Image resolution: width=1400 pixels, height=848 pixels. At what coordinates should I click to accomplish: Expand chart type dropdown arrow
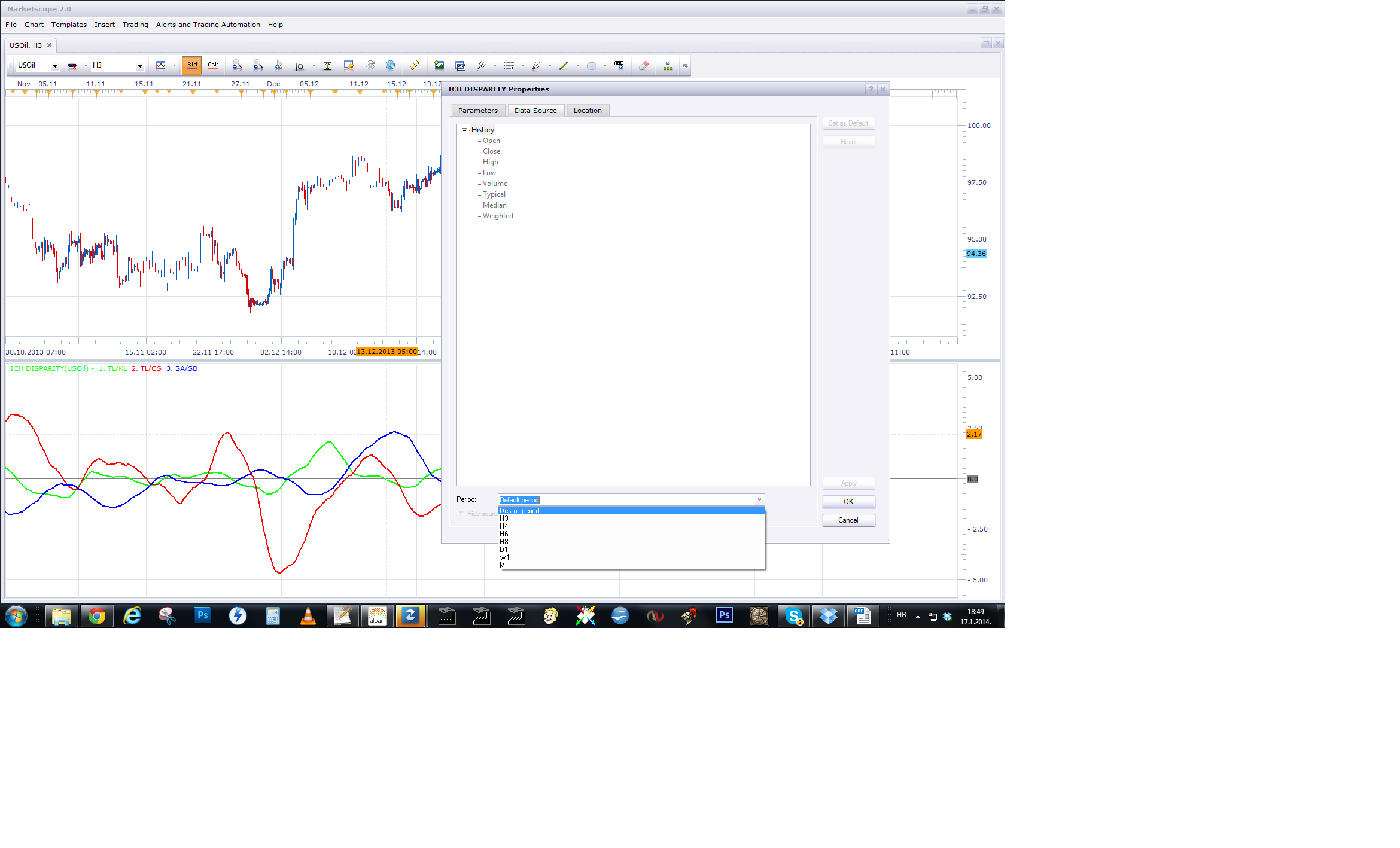click(174, 66)
